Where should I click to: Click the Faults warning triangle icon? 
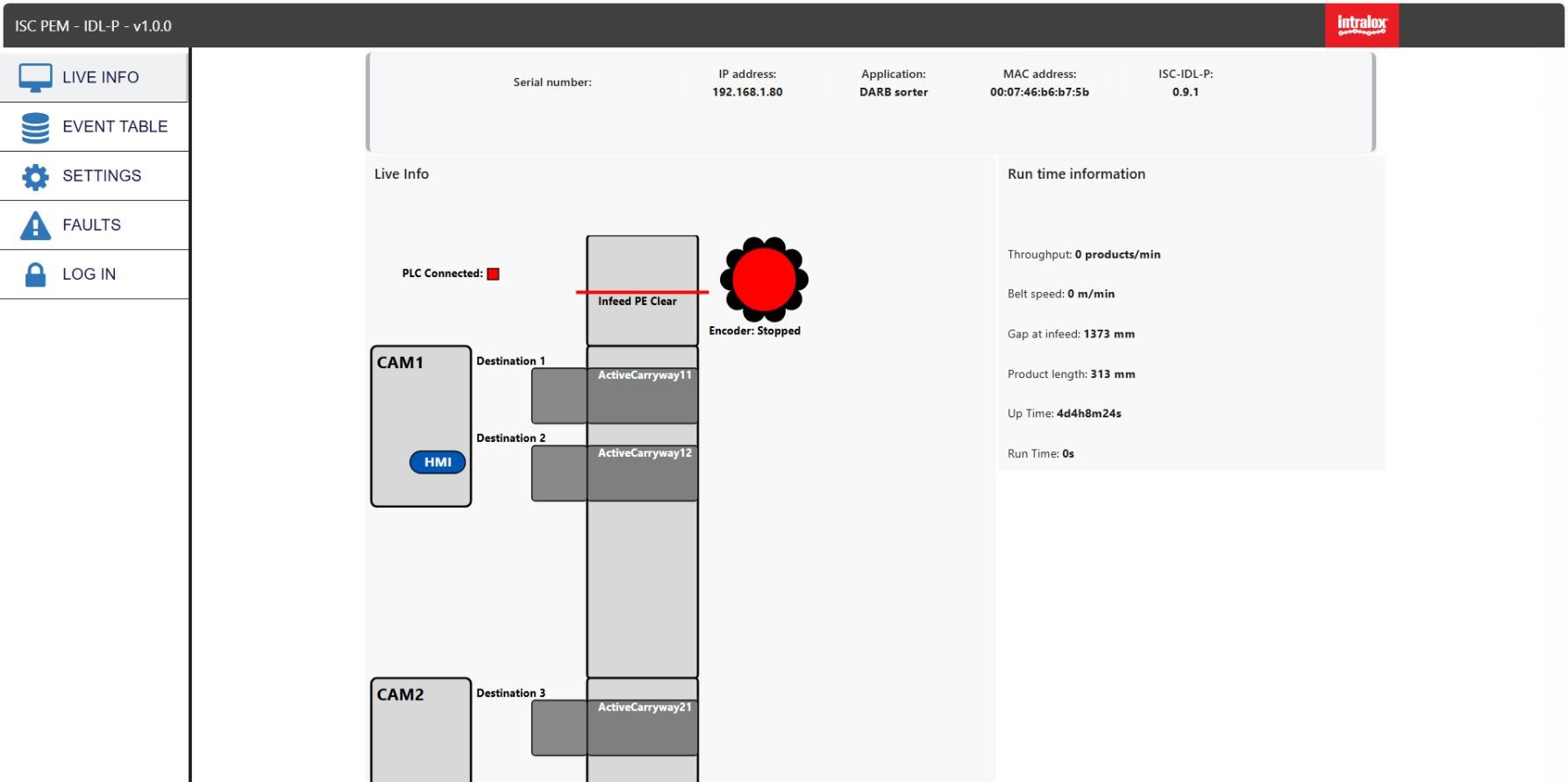[x=35, y=225]
